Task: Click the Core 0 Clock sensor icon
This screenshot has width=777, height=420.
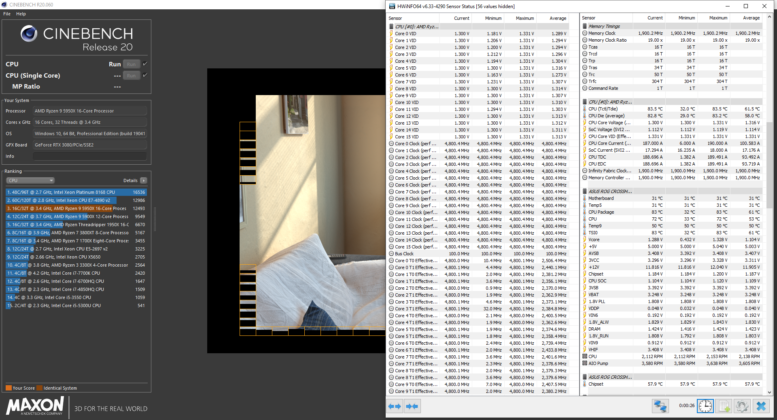Action: tap(391, 144)
